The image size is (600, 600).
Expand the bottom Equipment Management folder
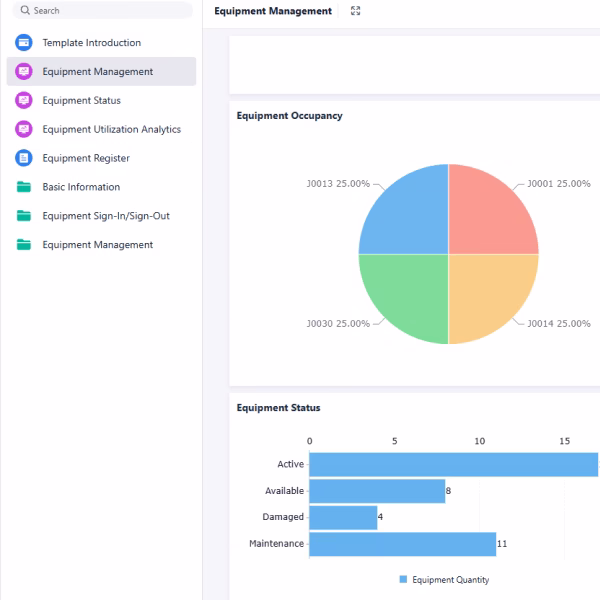coord(97,245)
